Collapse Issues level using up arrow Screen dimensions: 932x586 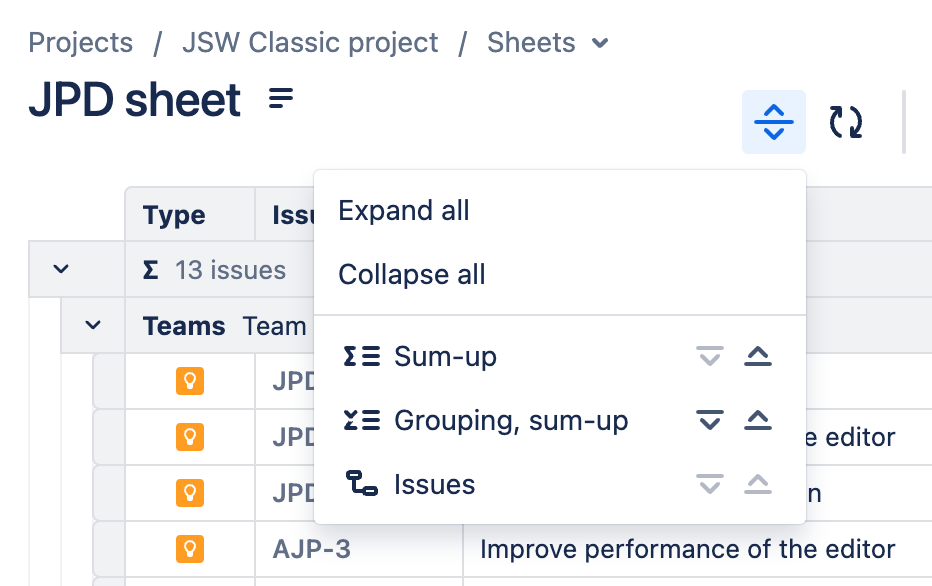758,485
